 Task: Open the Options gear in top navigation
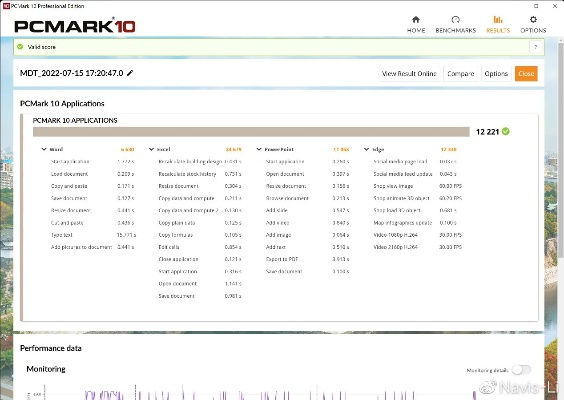coord(533,24)
